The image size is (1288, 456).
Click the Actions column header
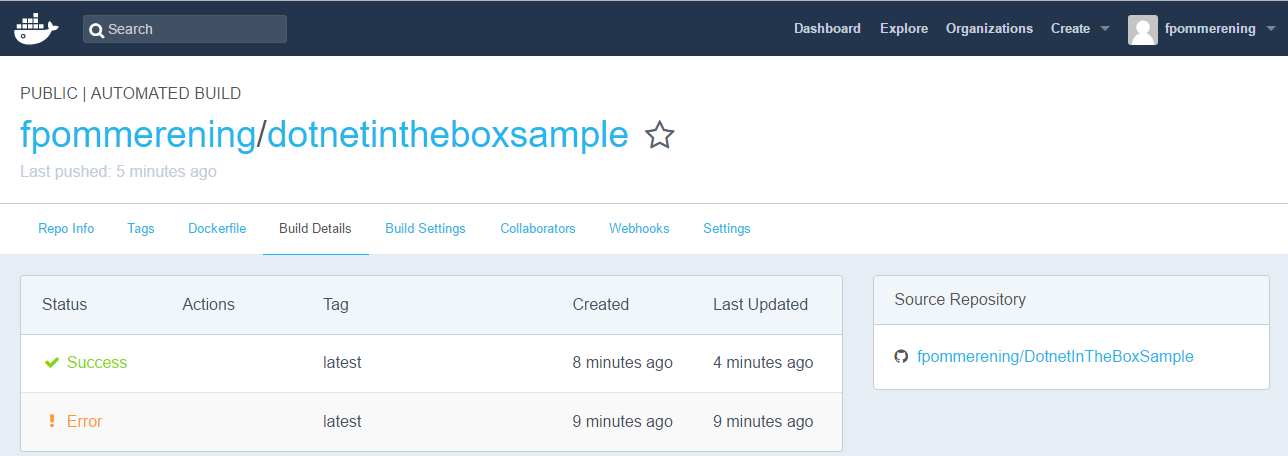pos(208,305)
